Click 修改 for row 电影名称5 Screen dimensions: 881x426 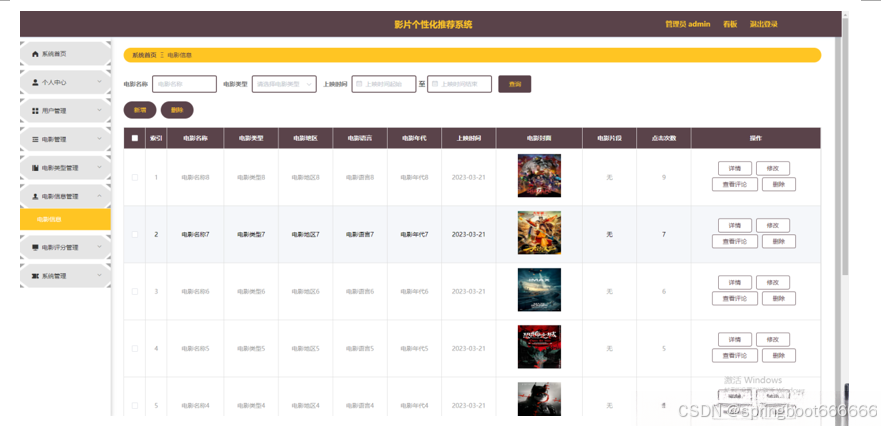coord(773,339)
